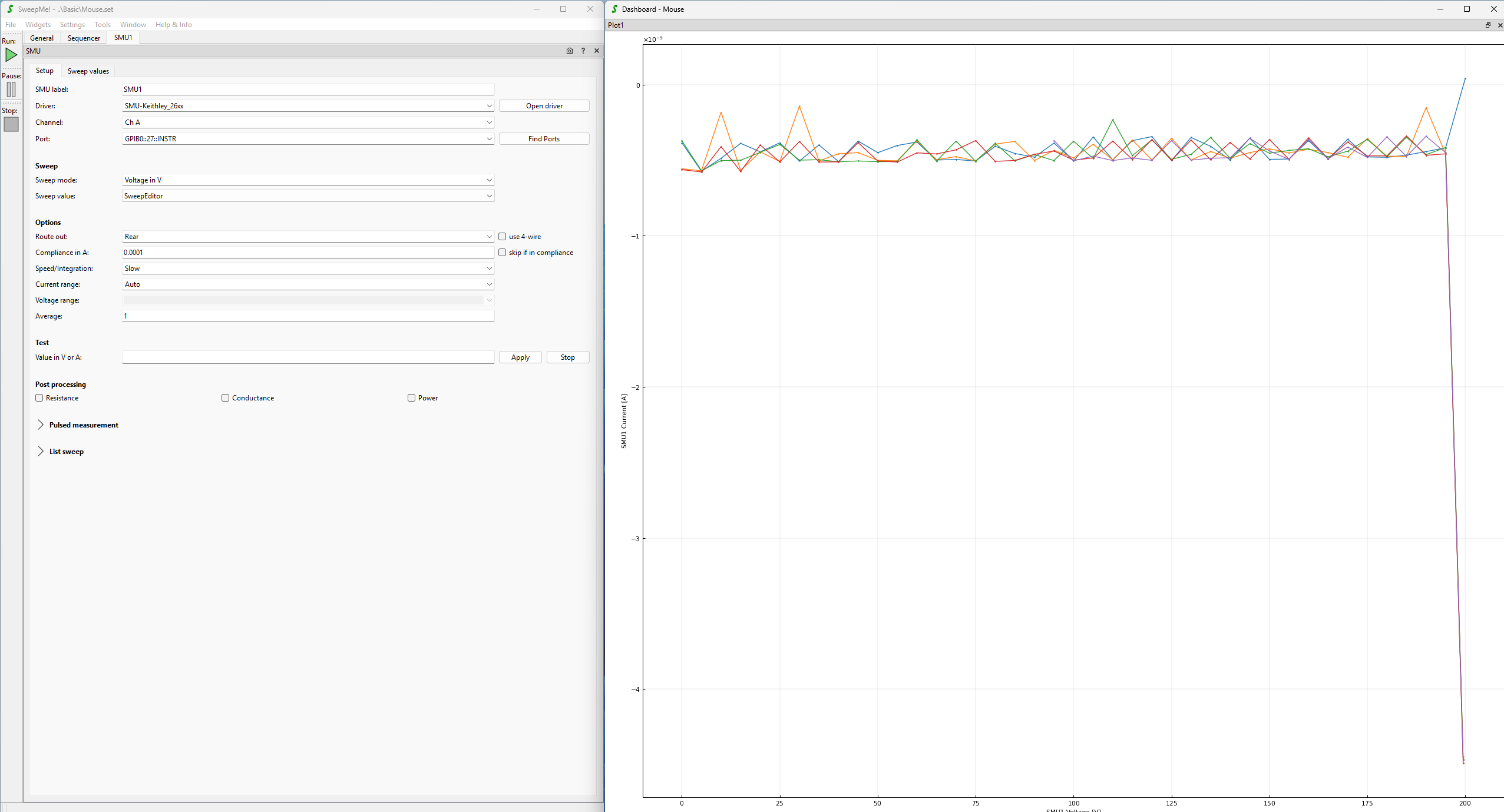Tick the Resistance post processing checkbox
The height and width of the screenshot is (812, 1504).
point(39,398)
